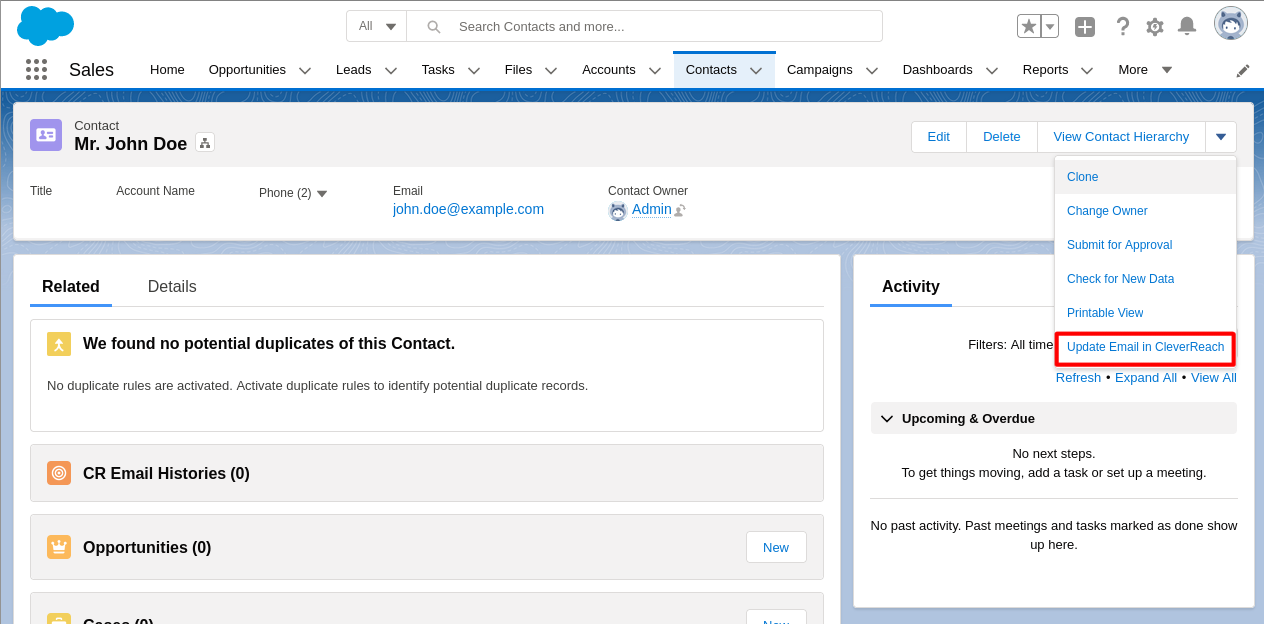Click the Opportunities crown icon
1264x624 pixels.
point(59,547)
